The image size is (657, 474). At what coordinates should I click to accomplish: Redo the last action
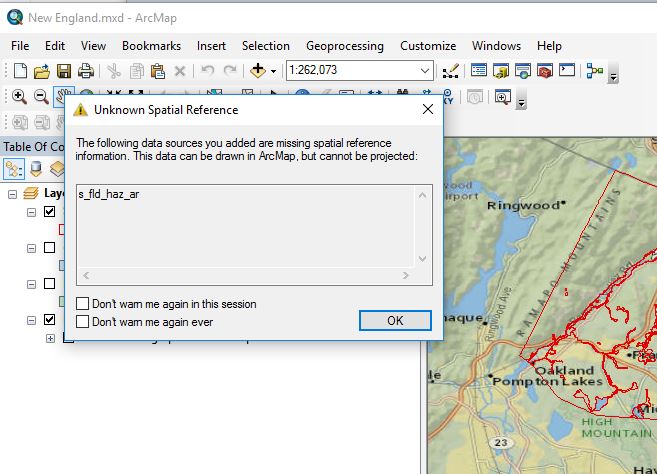230,70
